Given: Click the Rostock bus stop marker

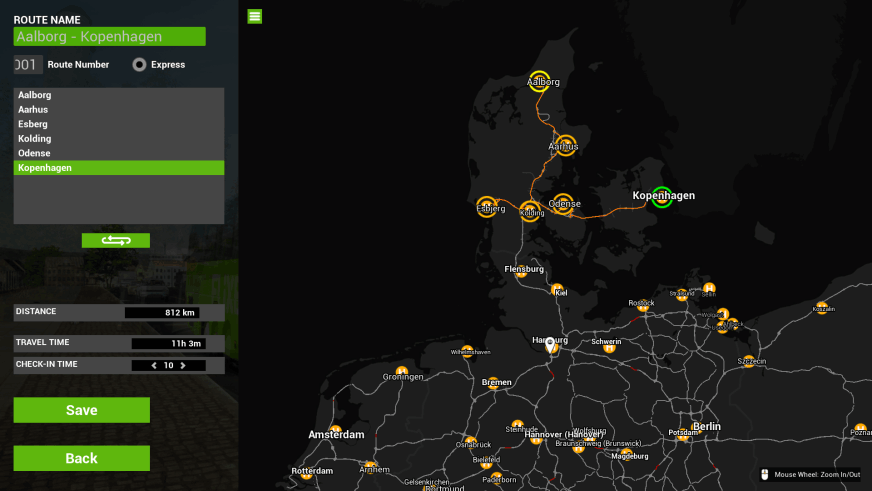Looking at the screenshot, I should [x=643, y=305].
